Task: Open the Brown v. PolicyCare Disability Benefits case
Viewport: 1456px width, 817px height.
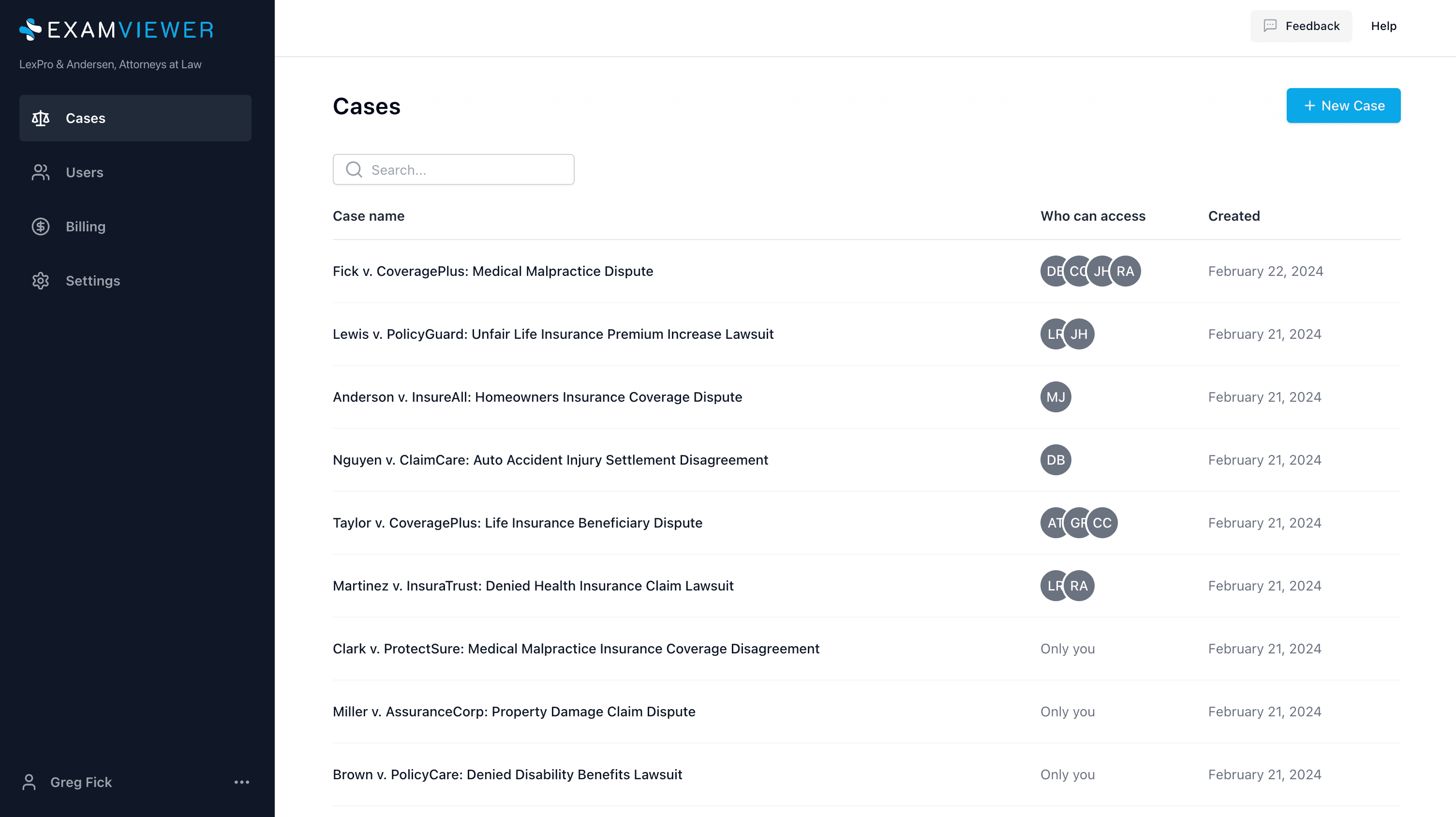Action: point(507,774)
